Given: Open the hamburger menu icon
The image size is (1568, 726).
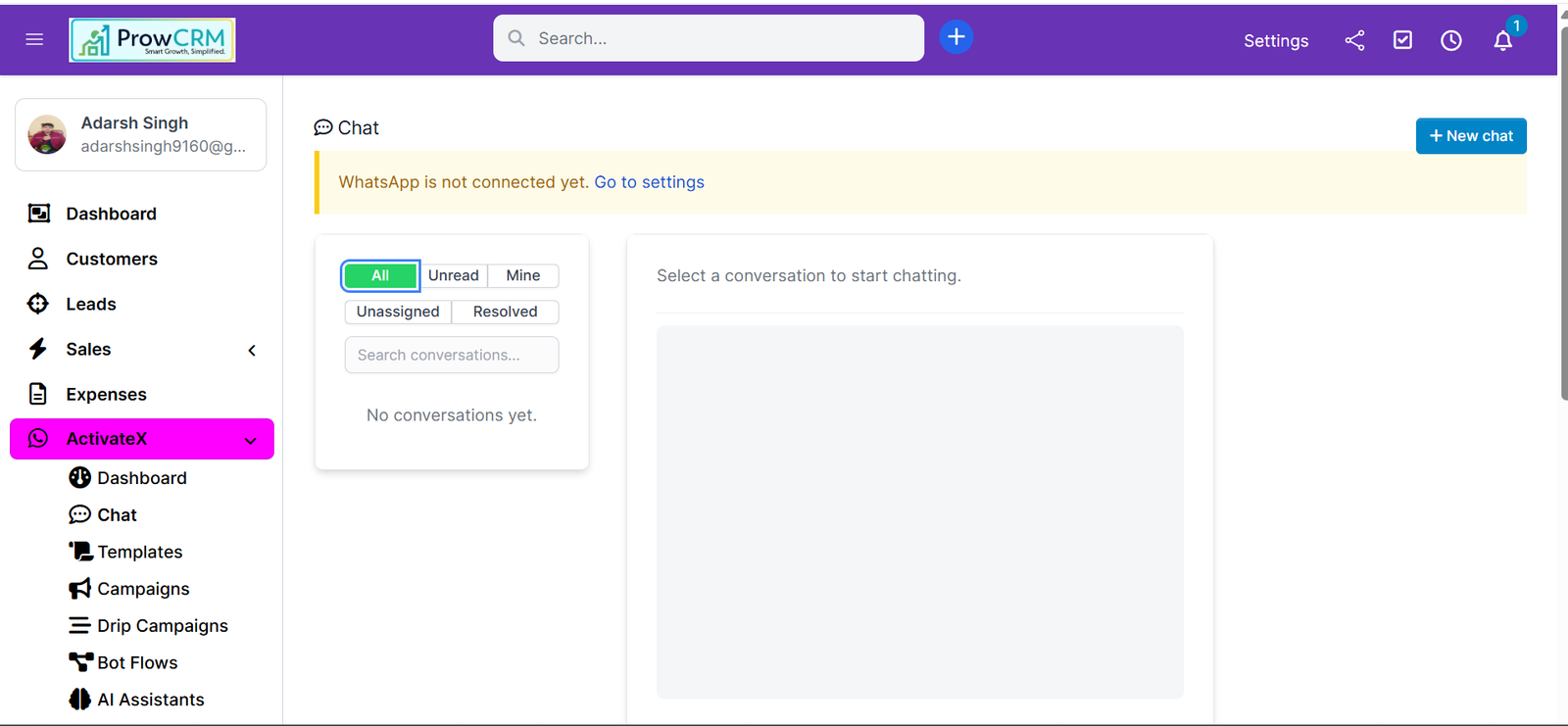Looking at the screenshot, I should pyautogui.click(x=34, y=39).
